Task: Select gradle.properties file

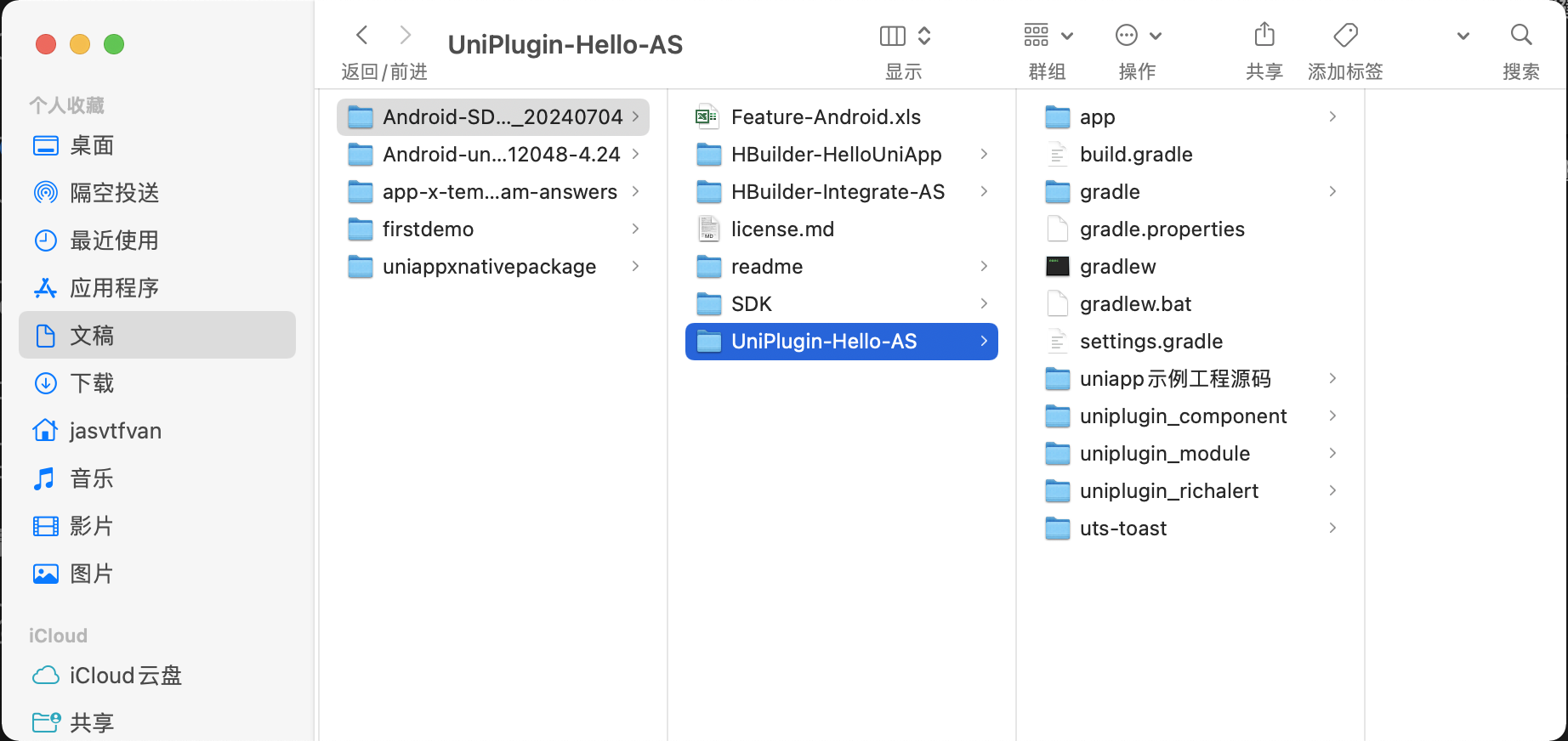Action: [1190, 229]
